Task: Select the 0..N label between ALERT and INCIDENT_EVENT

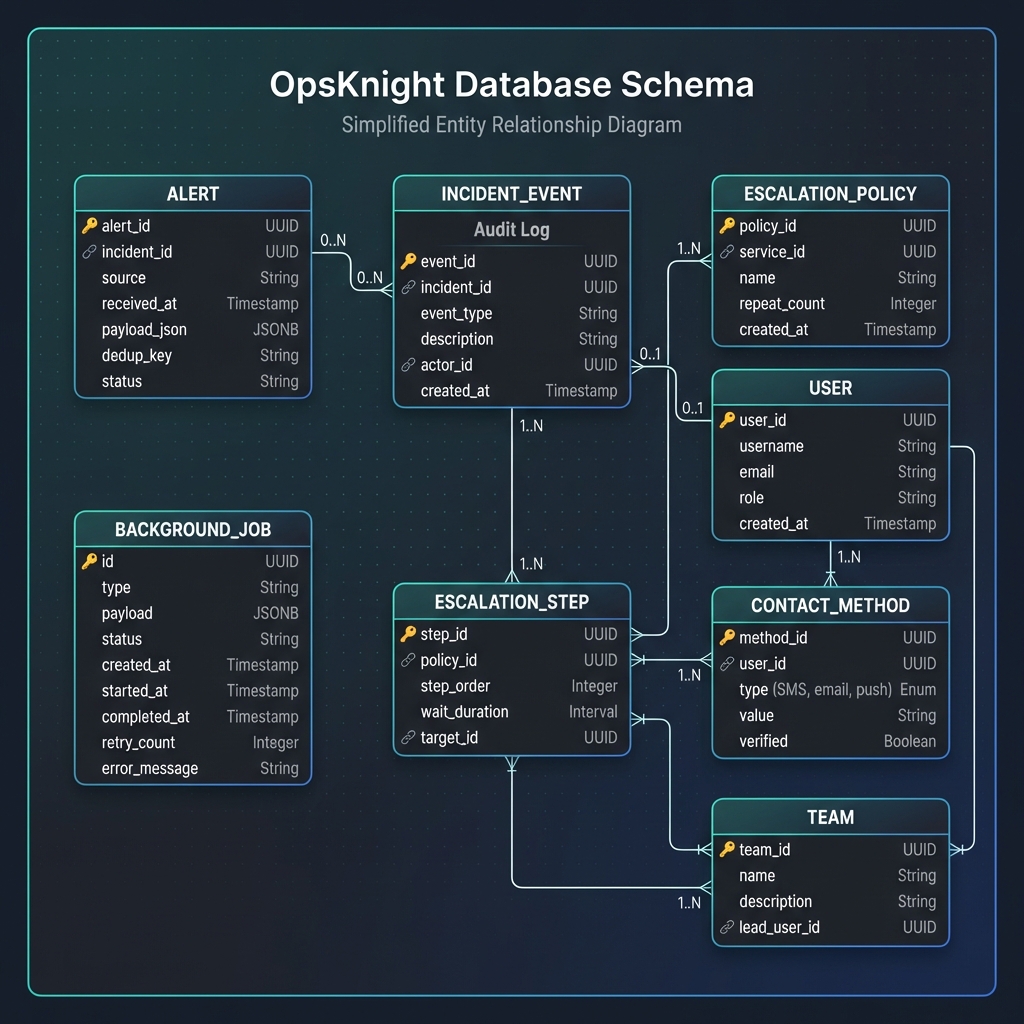Action: coord(333,240)
